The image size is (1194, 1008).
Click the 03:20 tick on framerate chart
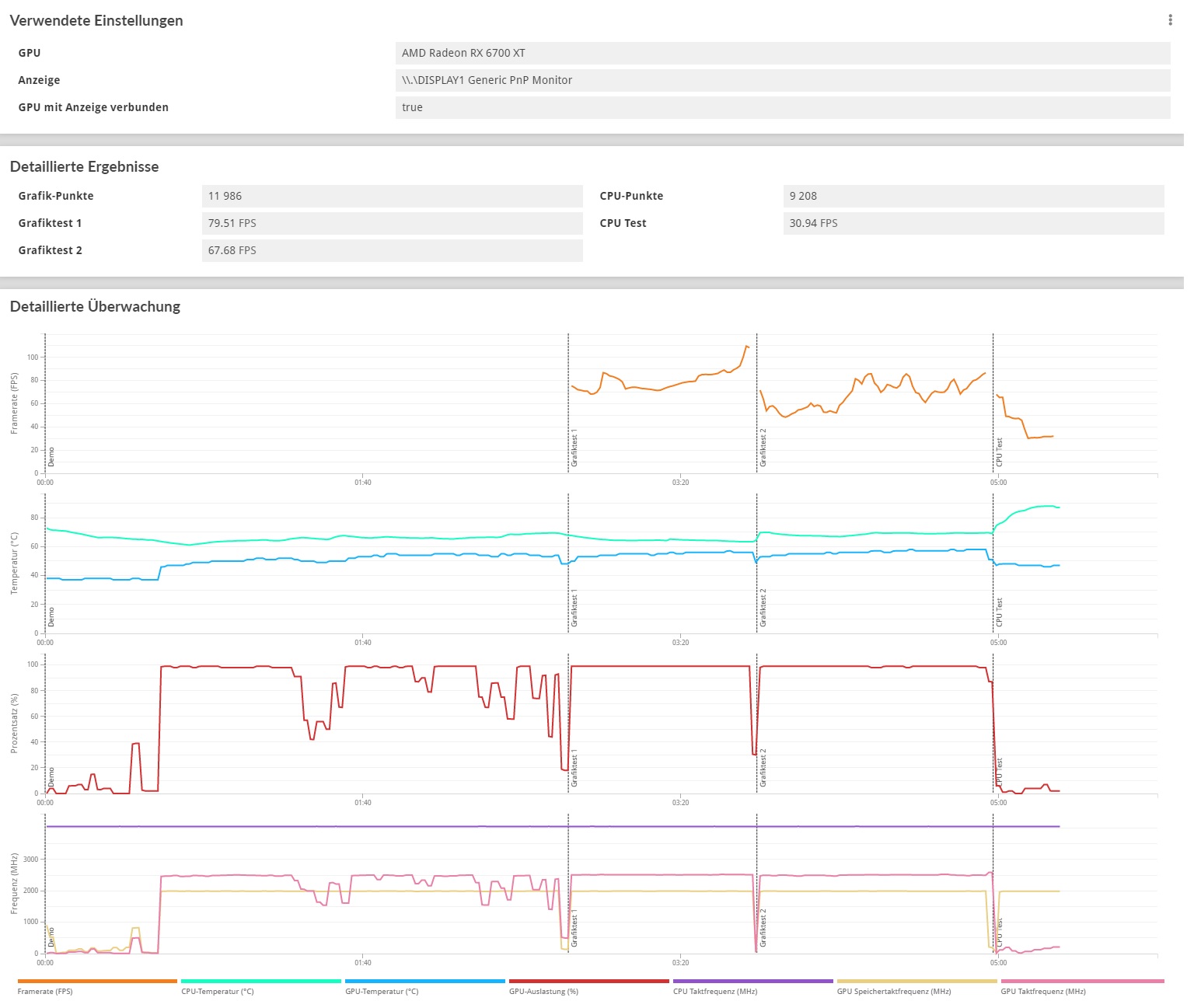(680, 483)
